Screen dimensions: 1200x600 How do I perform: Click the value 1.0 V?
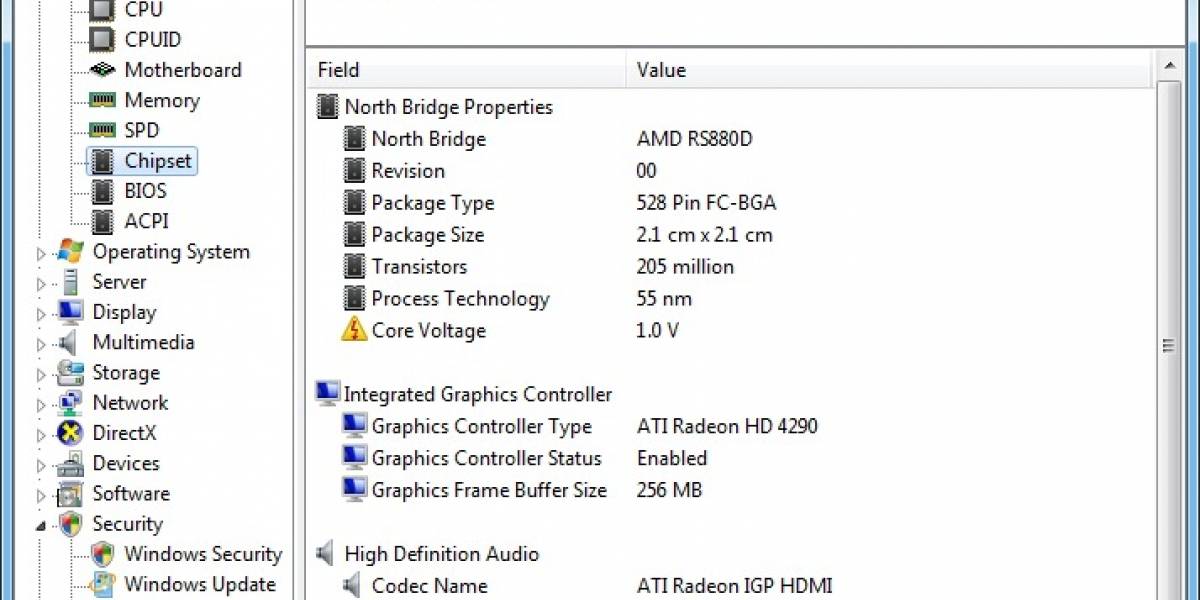[x=657, y=331]
